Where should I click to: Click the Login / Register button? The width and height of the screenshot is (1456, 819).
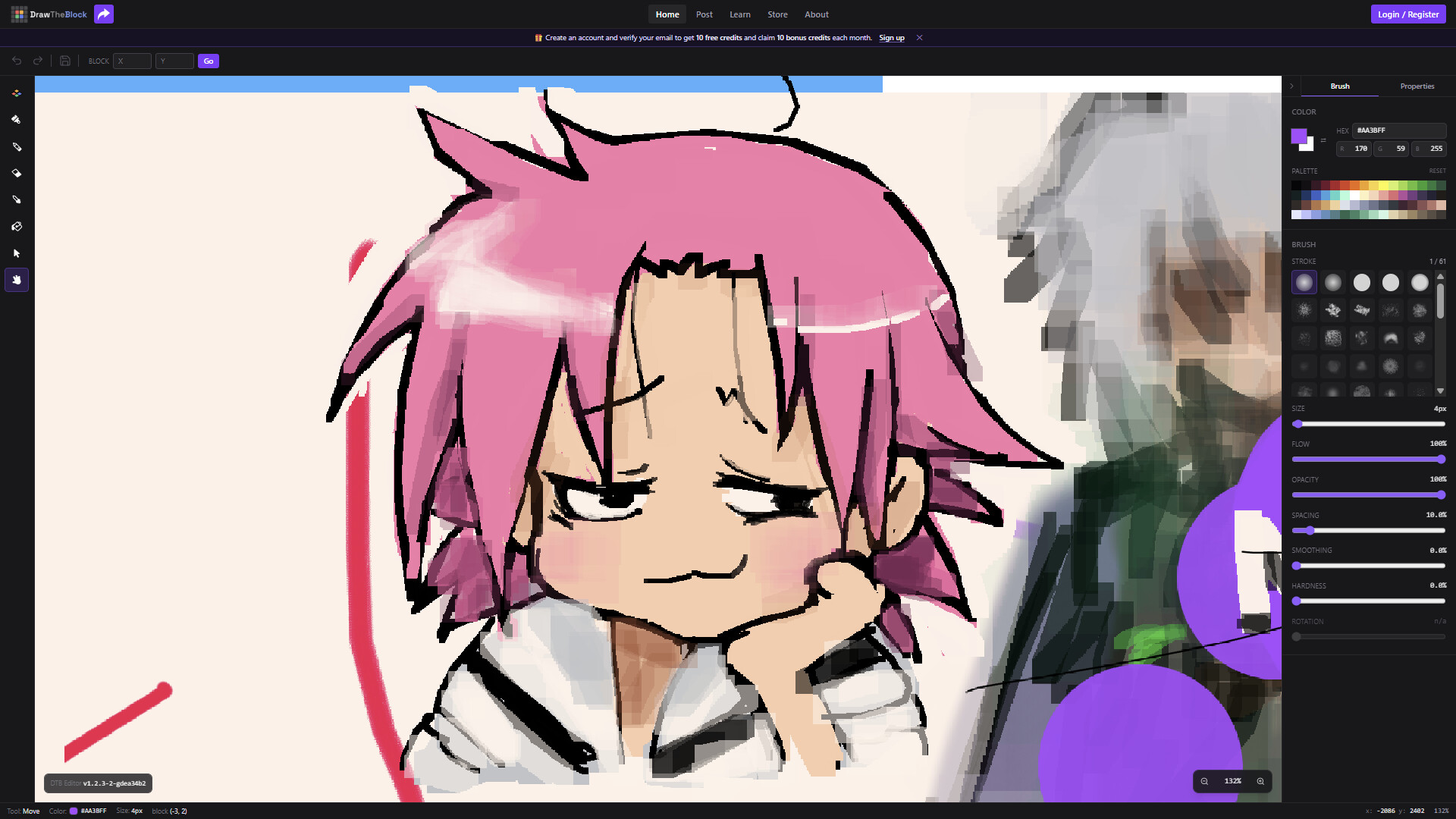click(x=1408, y=14)
